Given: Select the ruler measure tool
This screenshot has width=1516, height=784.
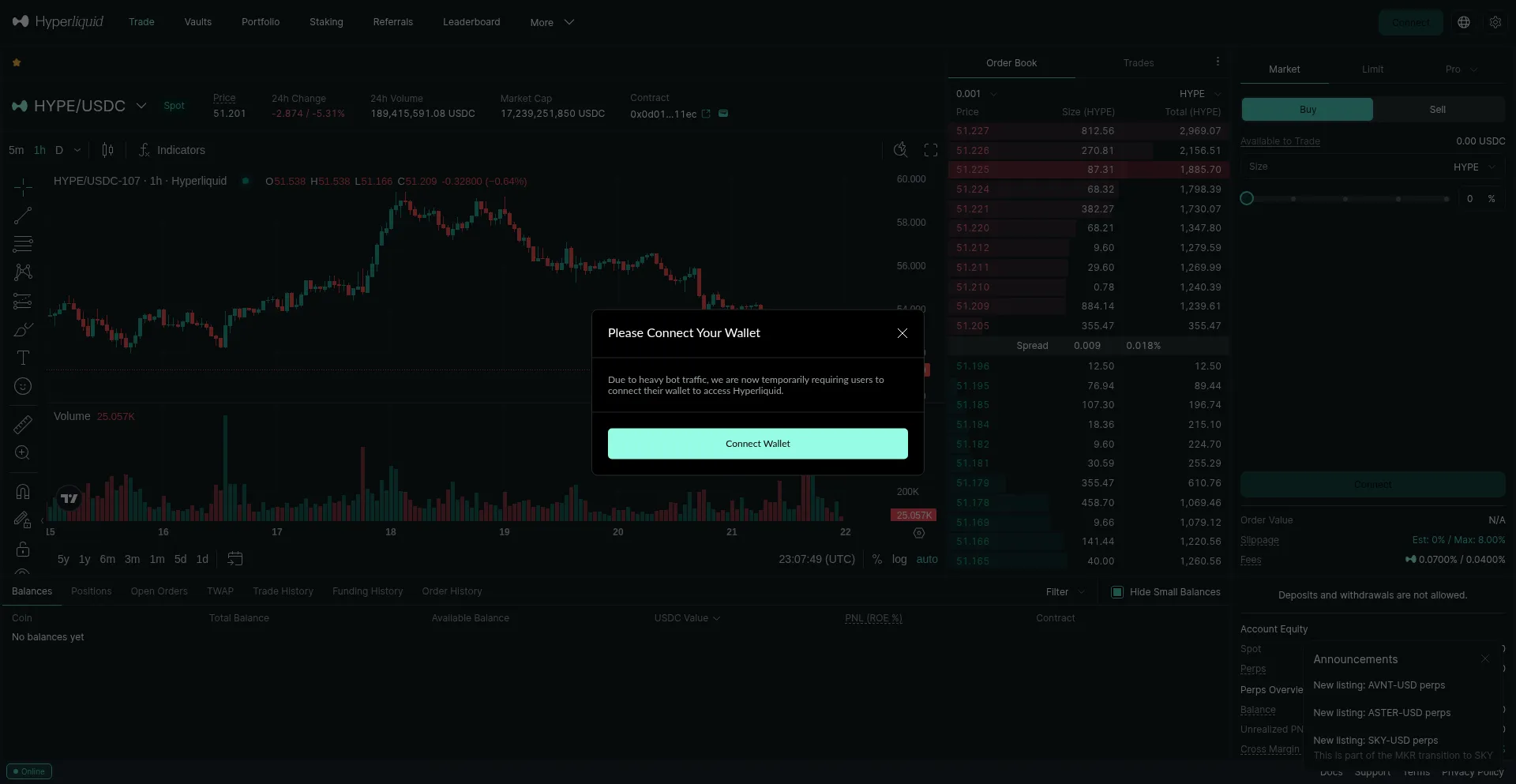Looking at the screenshot, I should click(23, 425).
